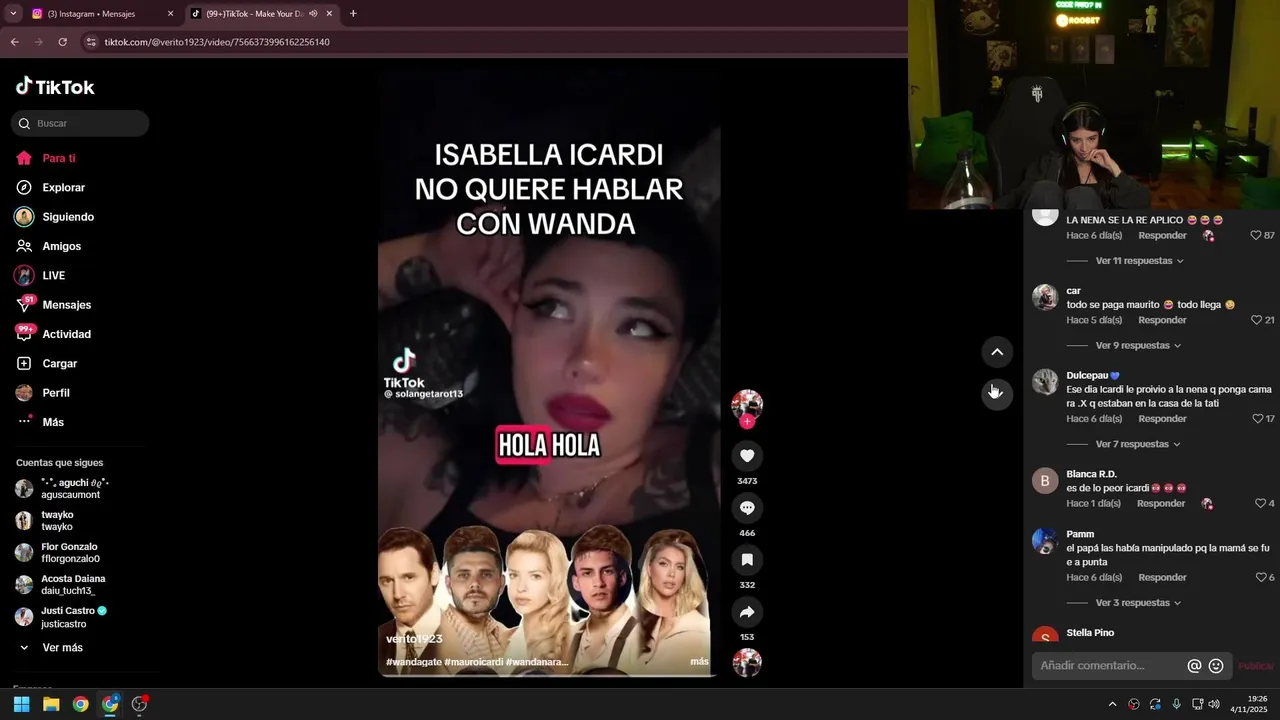This screenshot has width=1280, height=720.
Task: Click browser back arrow
Action: pos(14,42)
